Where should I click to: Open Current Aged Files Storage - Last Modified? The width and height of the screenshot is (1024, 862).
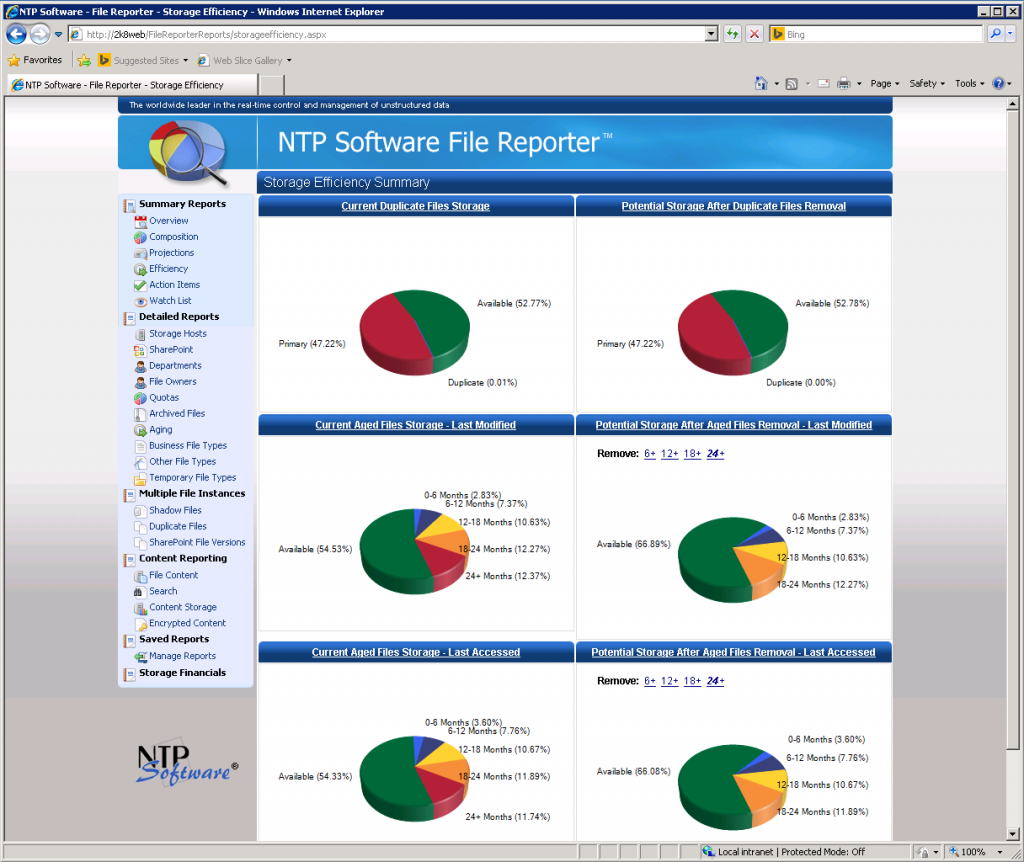pyautogui.click(x=415, y=425)
